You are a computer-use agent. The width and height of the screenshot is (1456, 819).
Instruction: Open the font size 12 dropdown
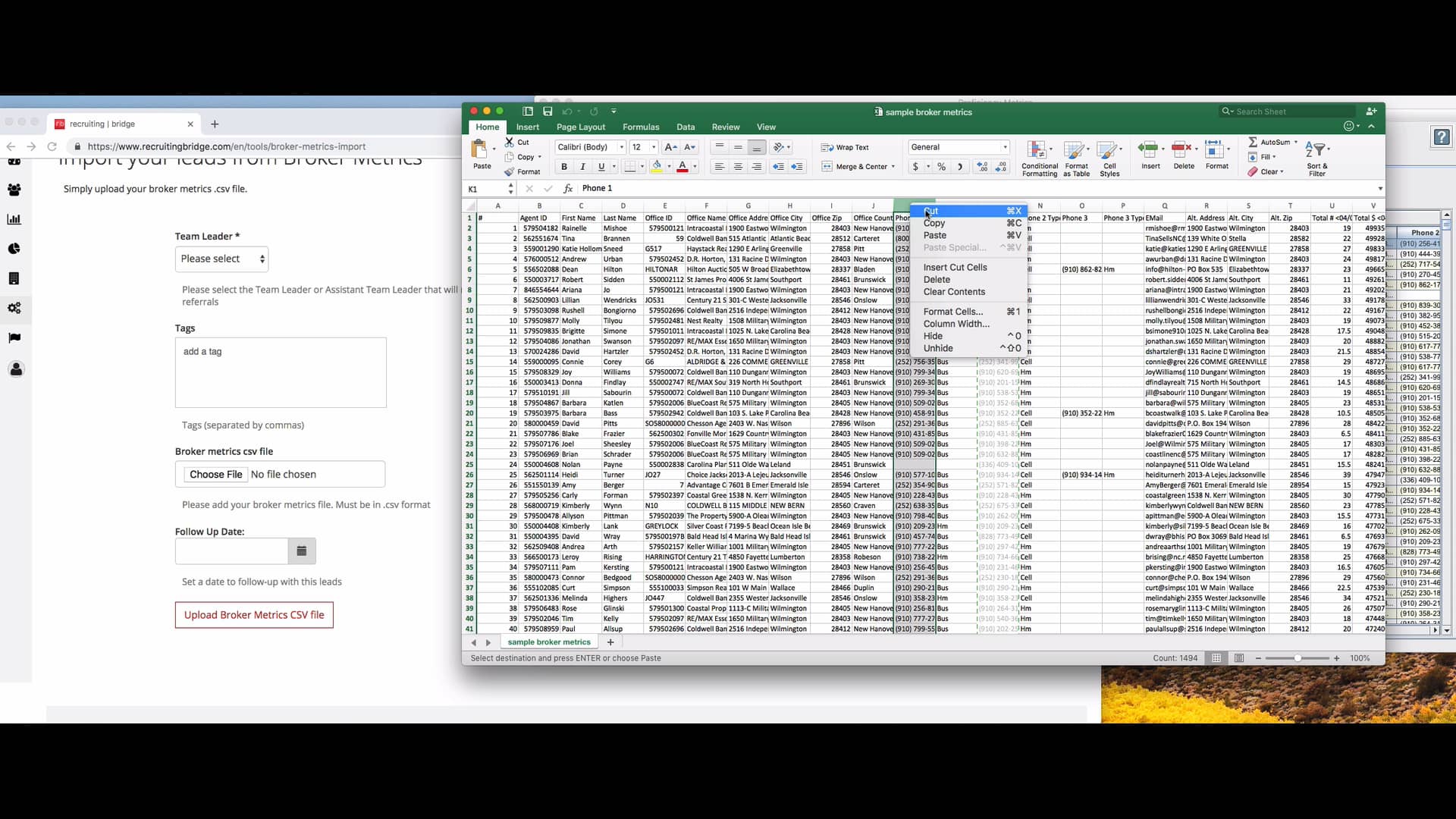pos(654,147)
